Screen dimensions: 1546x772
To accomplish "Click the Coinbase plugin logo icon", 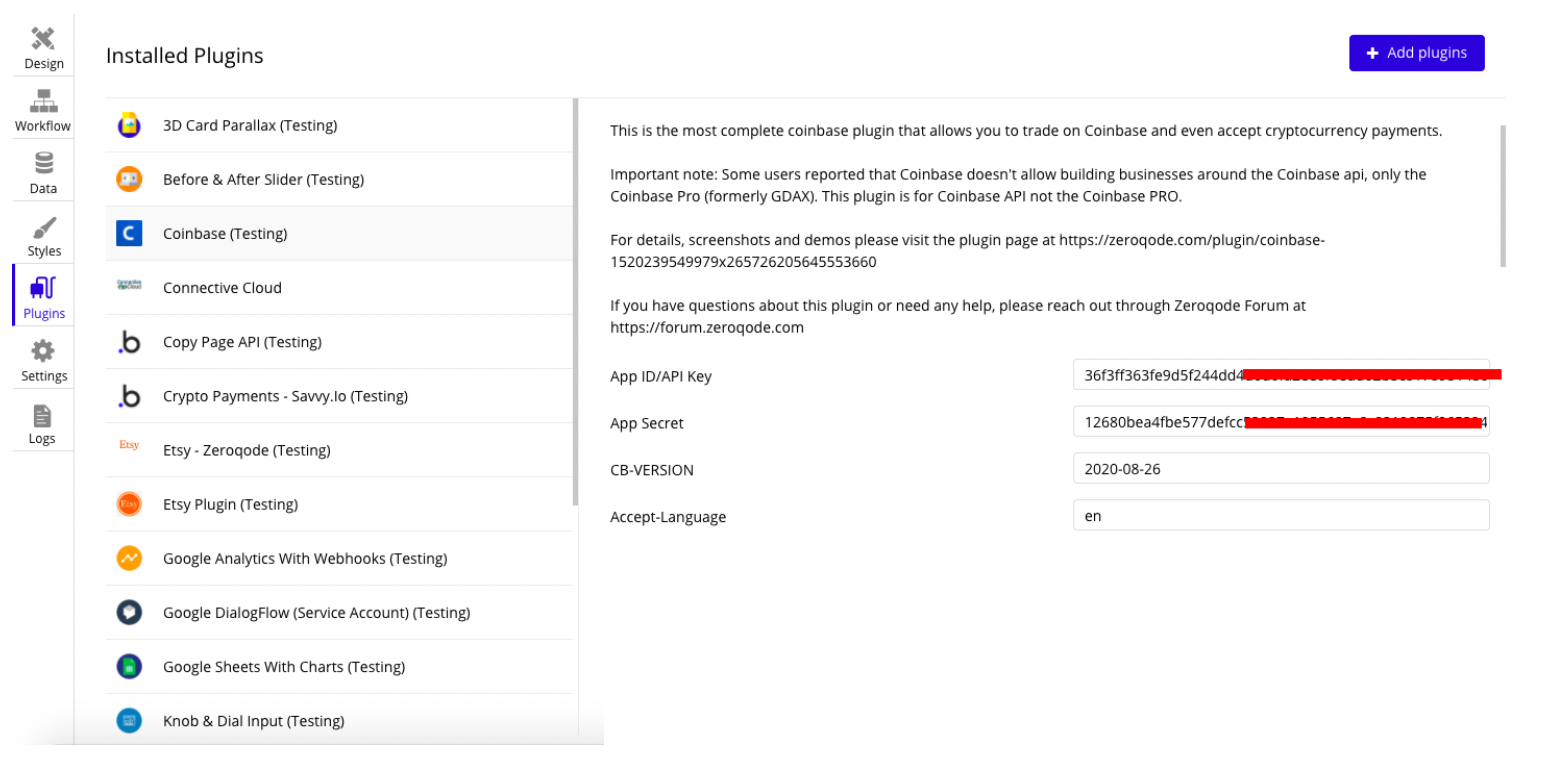I will pyautogui.click(x=129, y=233).
